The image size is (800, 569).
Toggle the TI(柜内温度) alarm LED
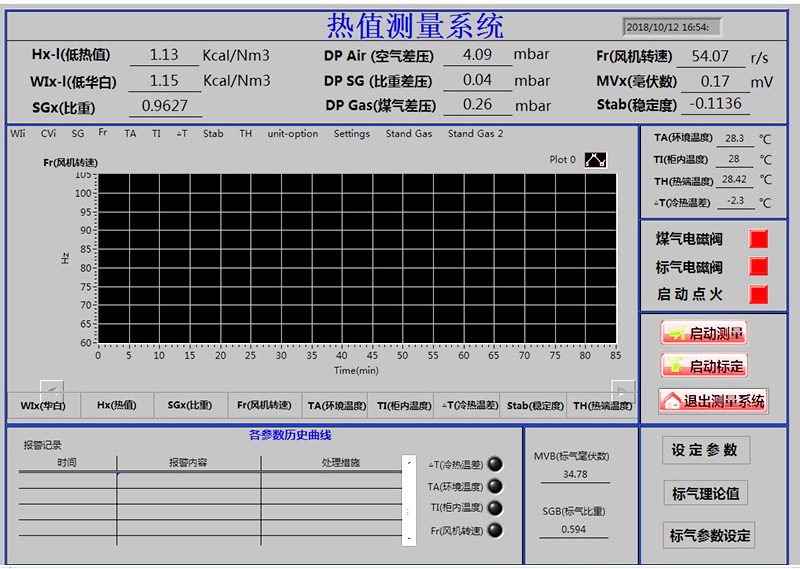tap(495, 508)
